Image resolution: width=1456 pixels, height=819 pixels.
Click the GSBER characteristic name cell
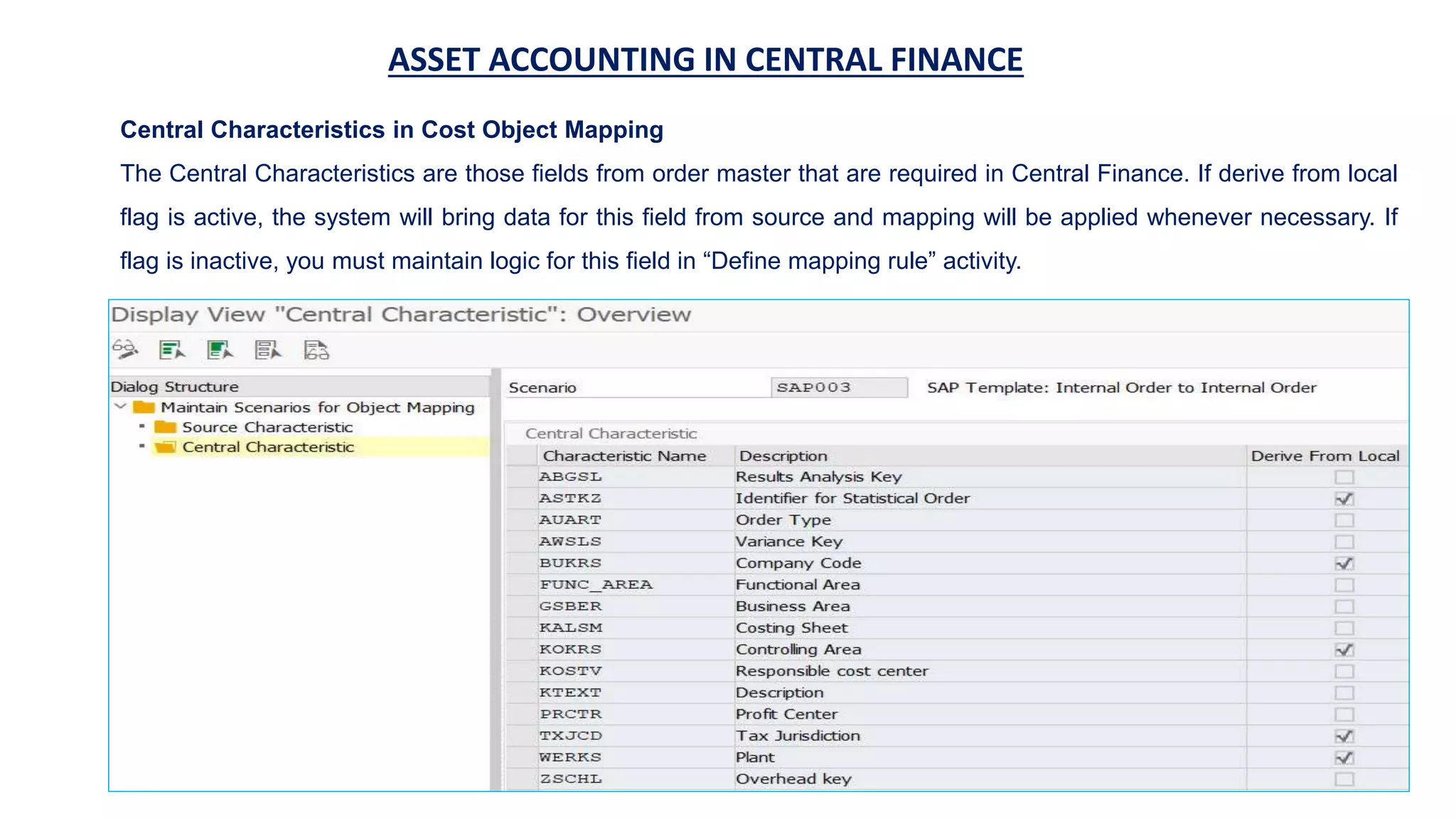636,606
